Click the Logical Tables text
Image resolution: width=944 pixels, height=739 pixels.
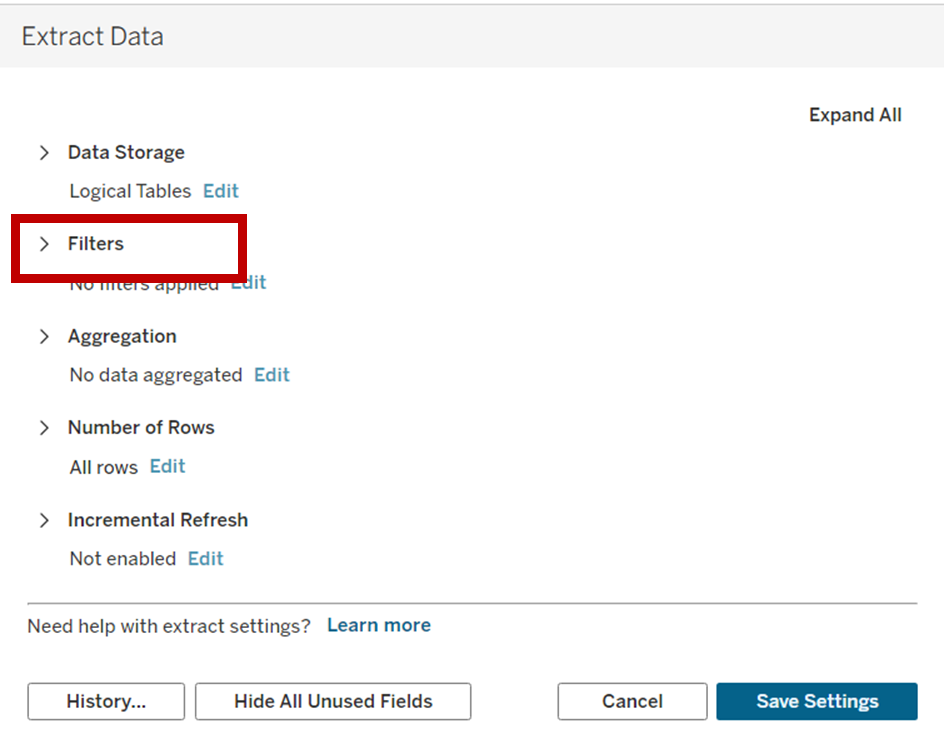point(130,192)
